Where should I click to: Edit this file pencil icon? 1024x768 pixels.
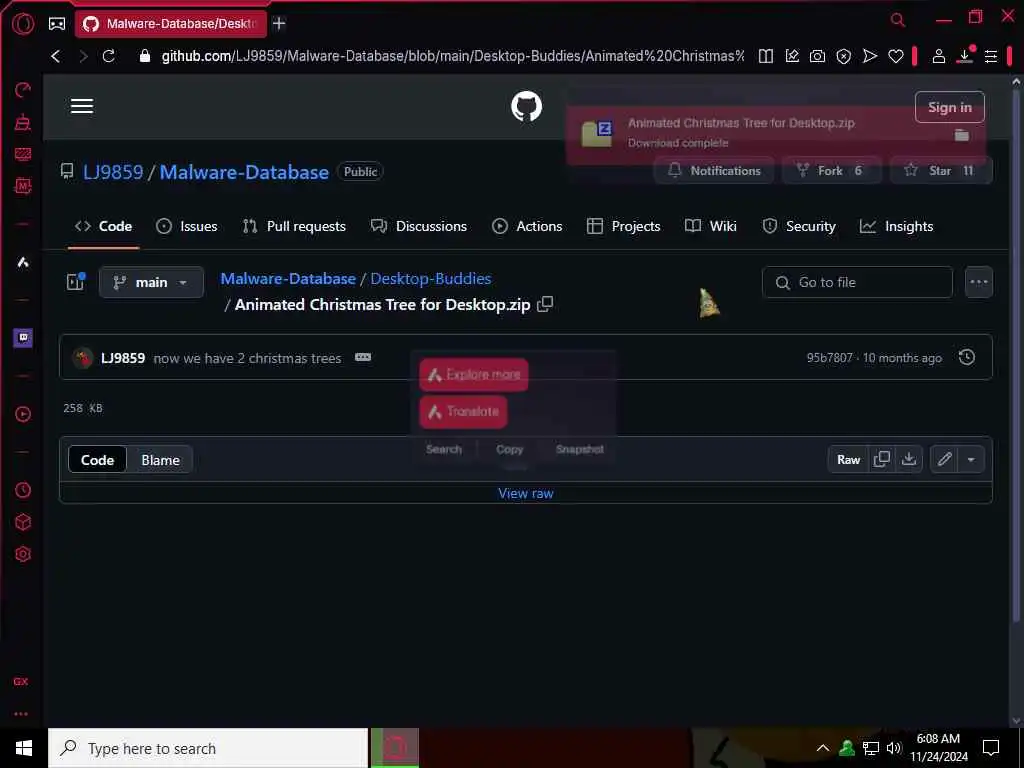(x=944, y=459)
